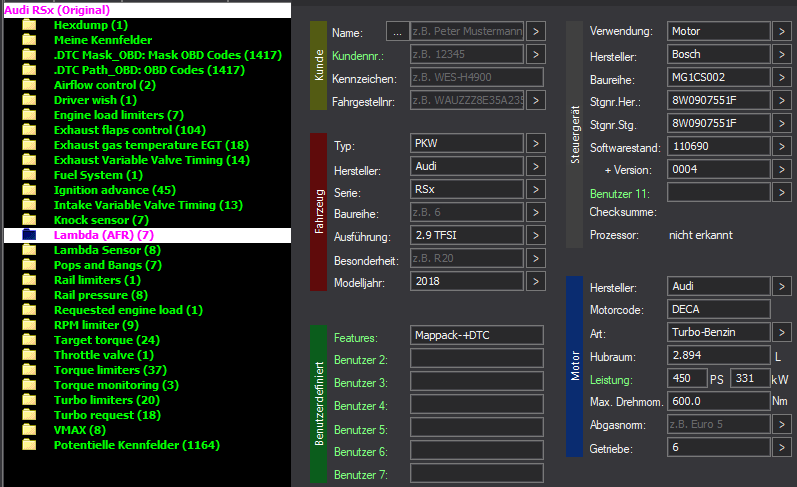Open dropdown arrow for Baureihe MG1CS002
The image size is (797, 487).
(782, 77)
